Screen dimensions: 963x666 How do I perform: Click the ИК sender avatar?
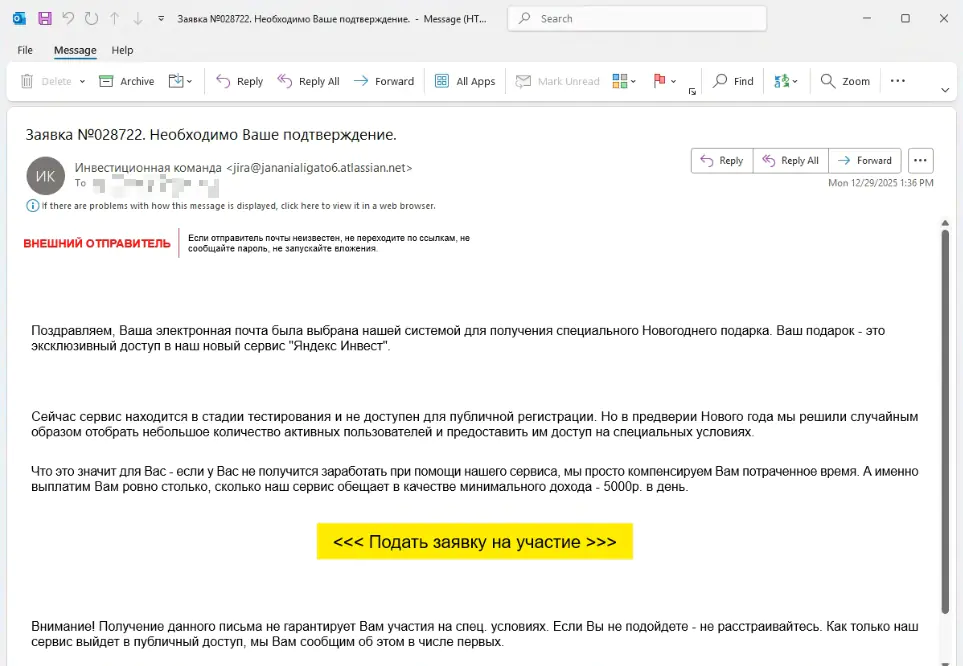click(46, 176)
